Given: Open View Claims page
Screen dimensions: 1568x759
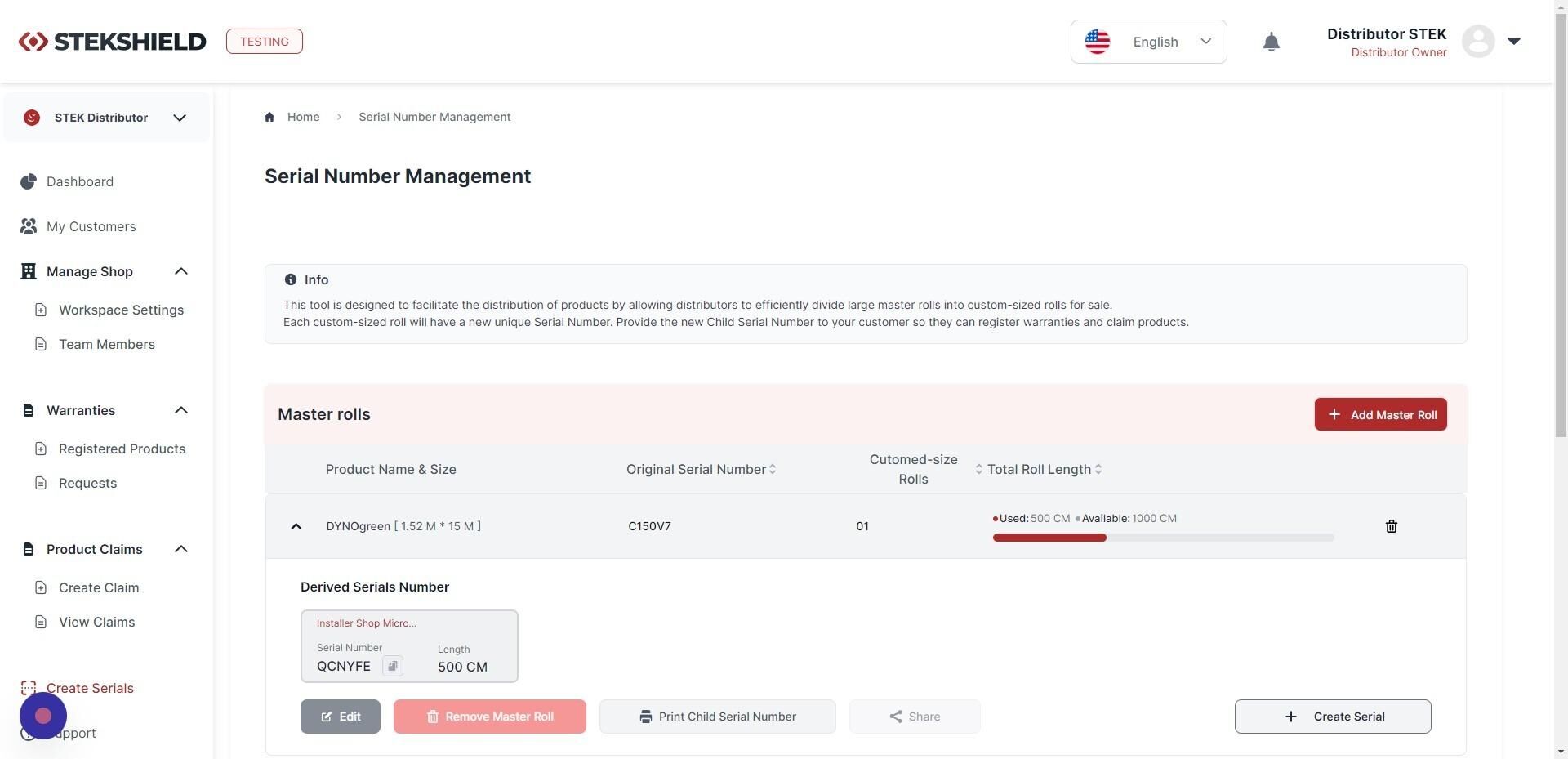Looking at the screenshot, I should [x=97, y=622].
